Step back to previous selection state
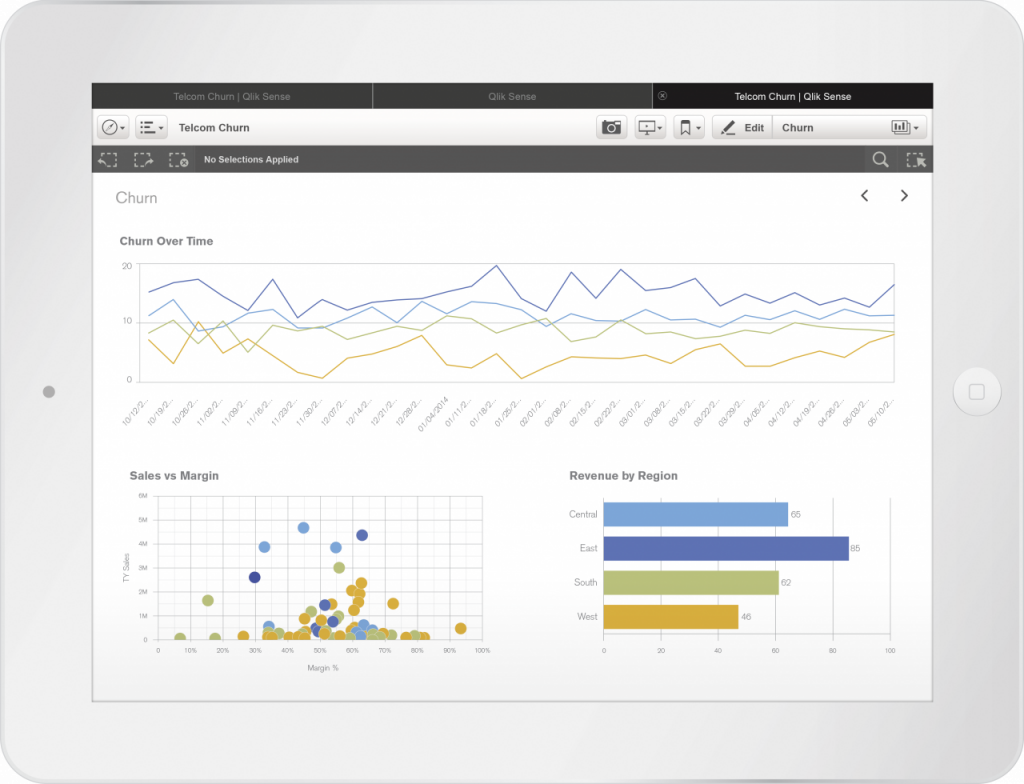Image resolution: width=1024 pixels, height=784 pixels. point(108,159)
